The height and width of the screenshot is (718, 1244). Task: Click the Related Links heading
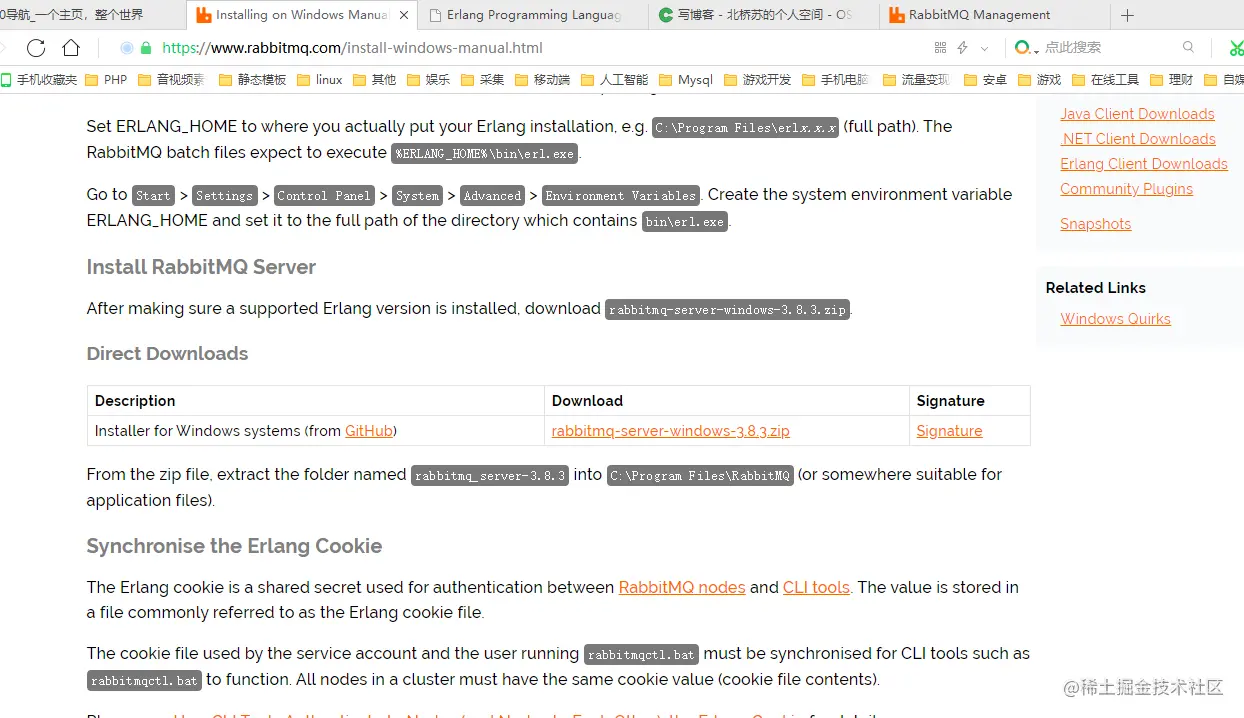(x=1096, y=288)
